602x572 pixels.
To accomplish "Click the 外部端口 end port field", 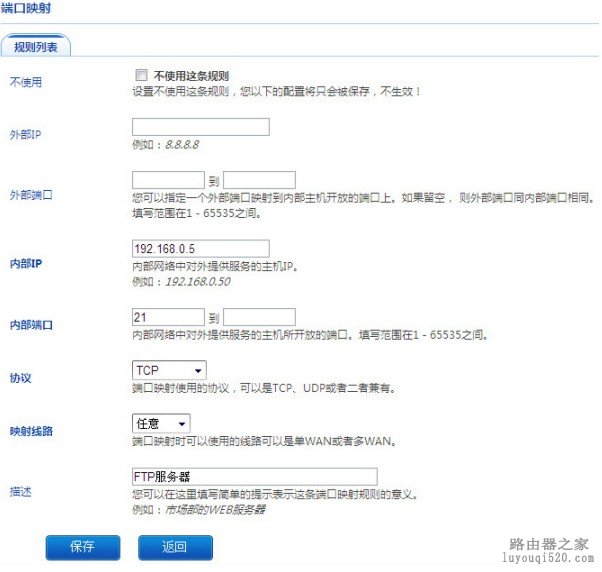I will (x=259, y=180).
